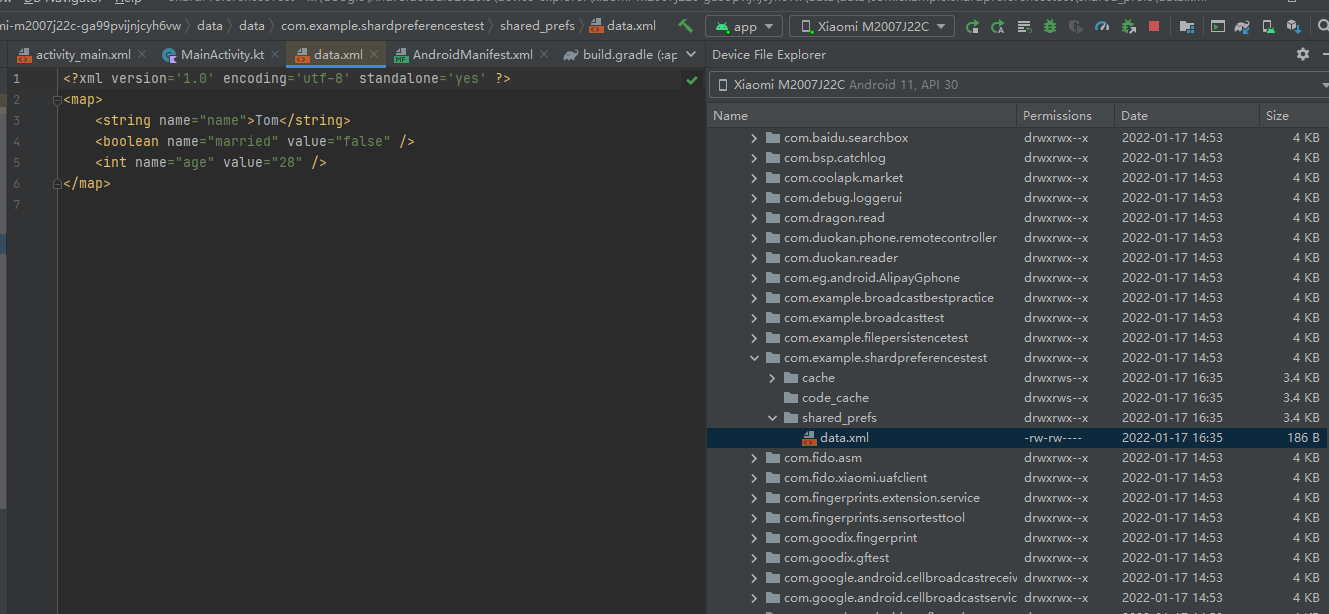
Task: Open the Xiaomi M2007J22C toolbar device dropdown
Action: (x=871, y=27)
